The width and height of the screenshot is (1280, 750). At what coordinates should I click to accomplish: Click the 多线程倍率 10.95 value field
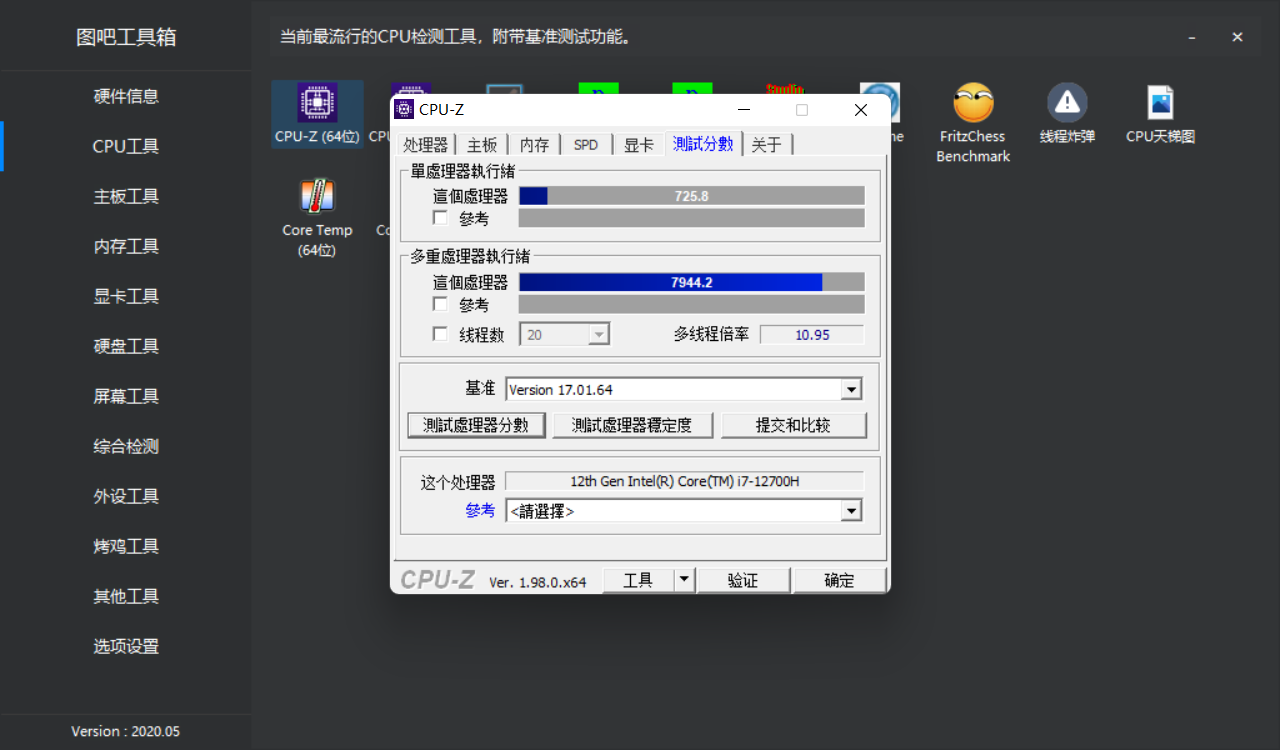812,335
